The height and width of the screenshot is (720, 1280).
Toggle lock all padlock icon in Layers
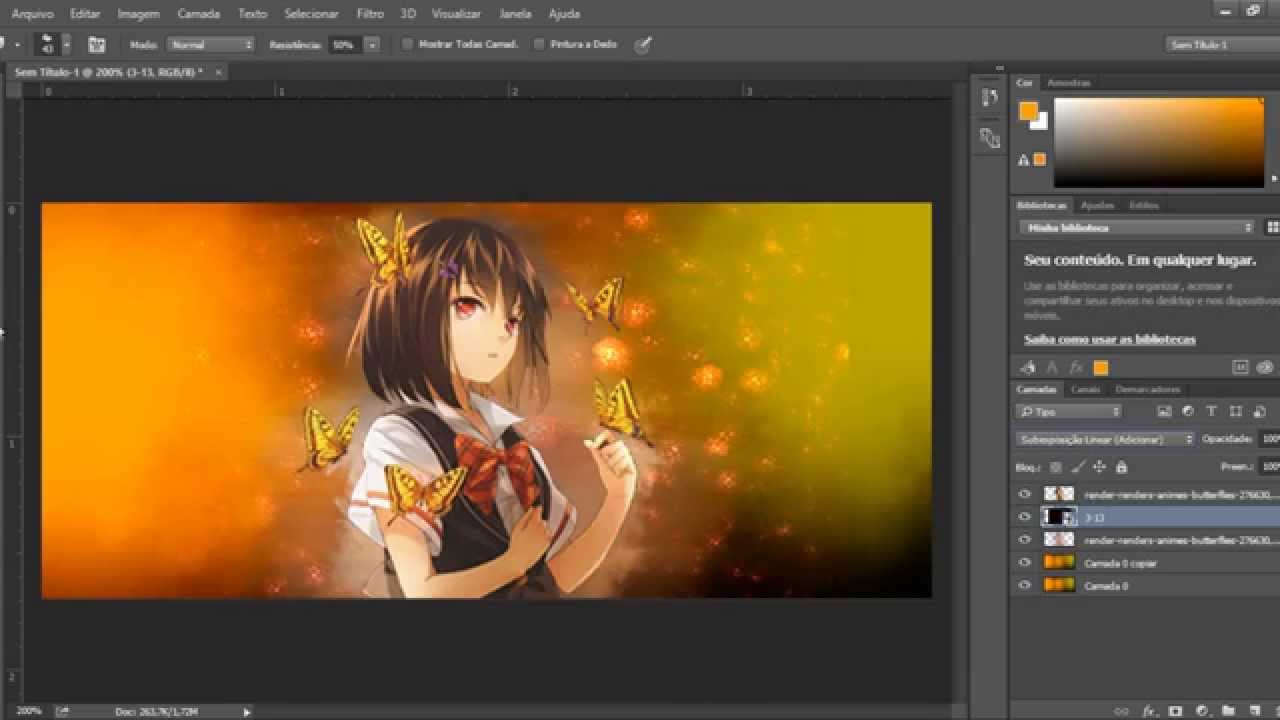1121,467
